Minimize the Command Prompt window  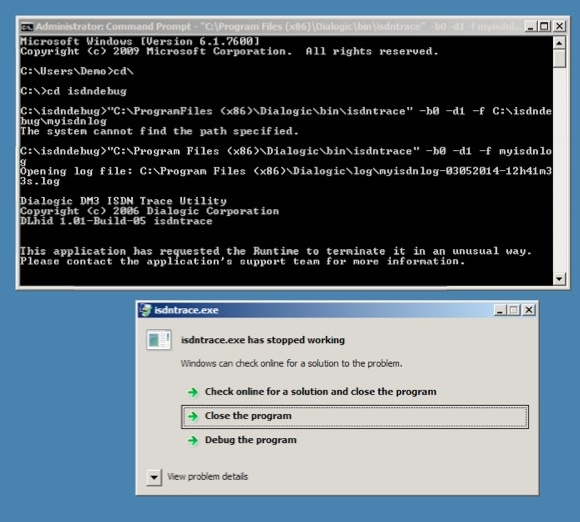click(530, 27)
